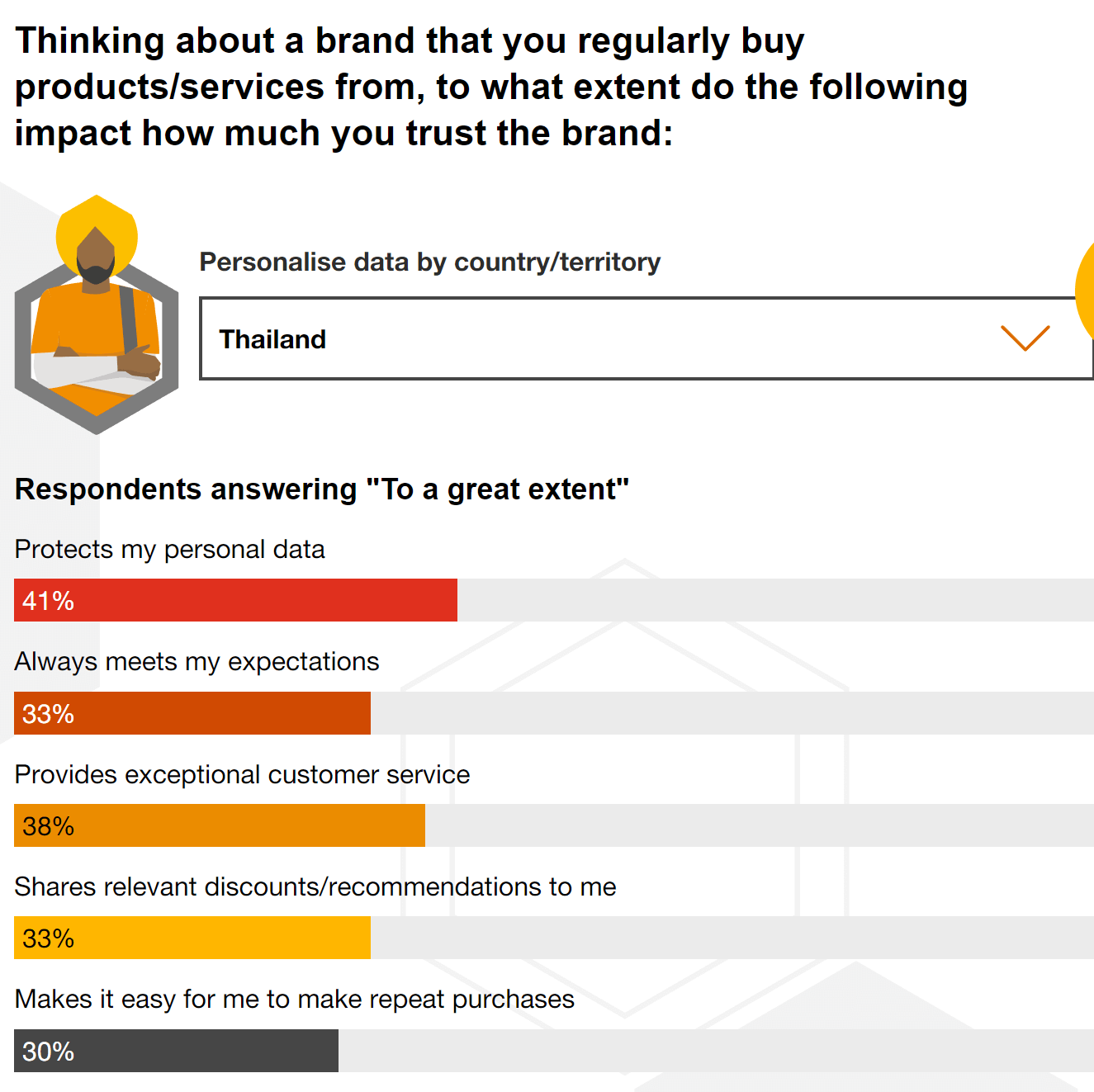Click "Shares relevant discounts/recommendations to me" label
1094x1092 pixels.
point(315,887)
